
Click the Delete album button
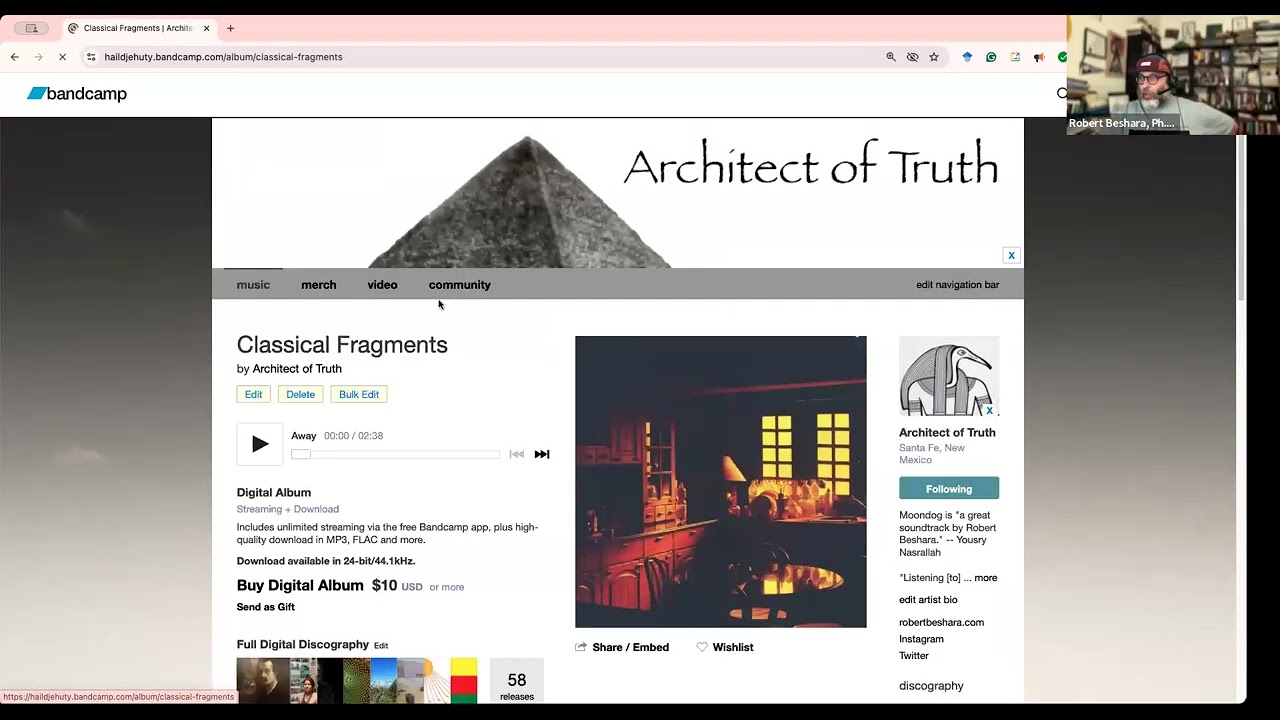click(300, 394)
